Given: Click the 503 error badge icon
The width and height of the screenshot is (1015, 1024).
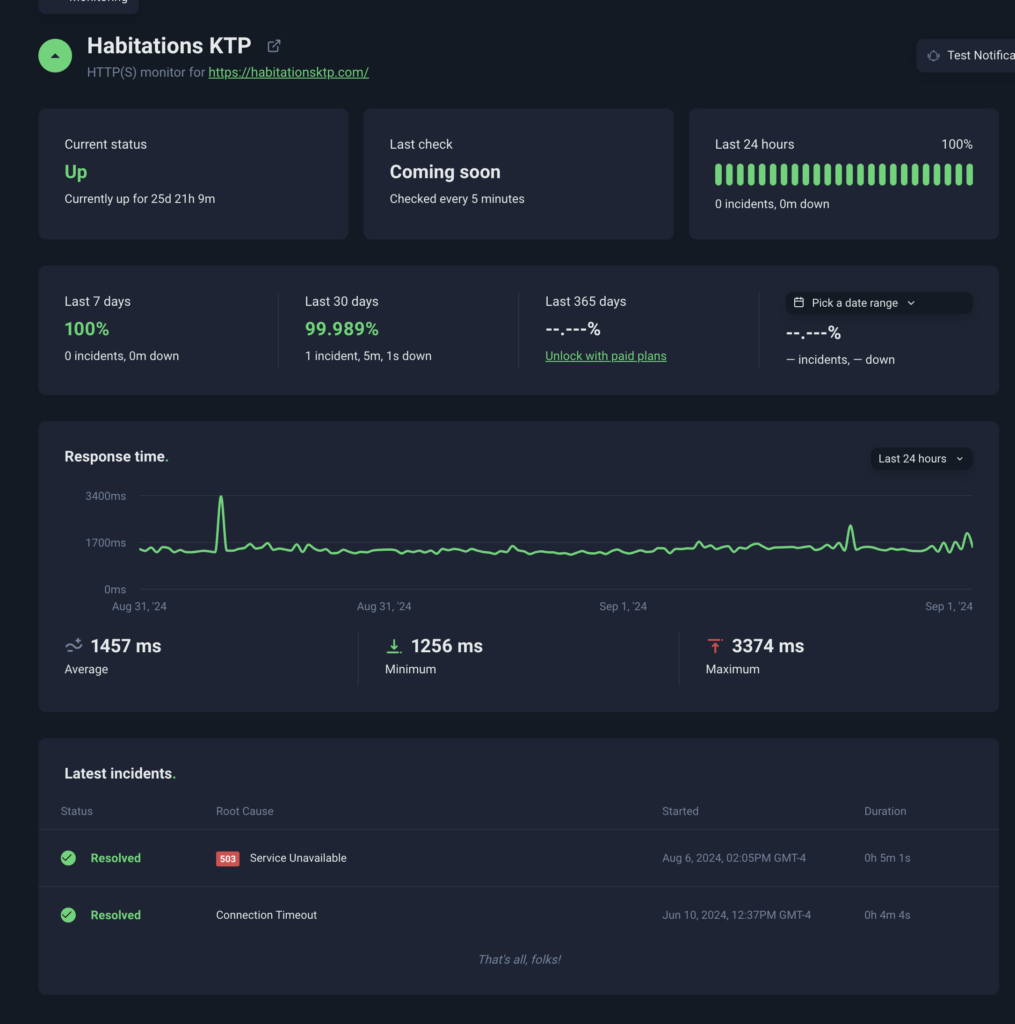Looking at the screenshot, I should (228, 859).
